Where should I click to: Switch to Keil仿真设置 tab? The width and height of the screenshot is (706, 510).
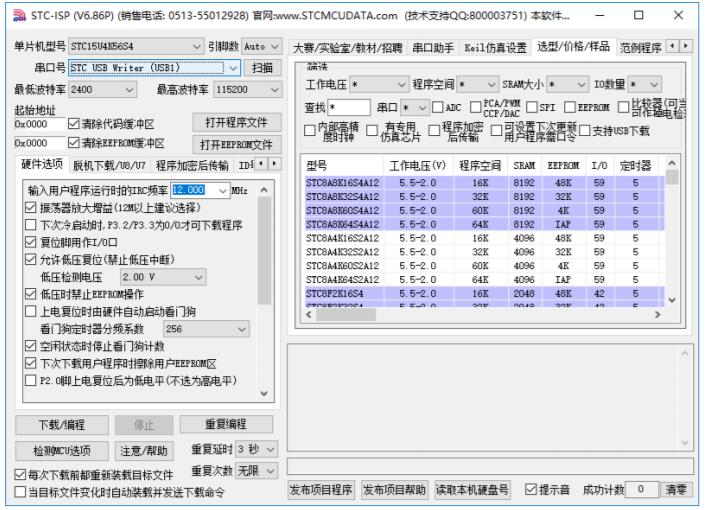[x=495, y=48]
